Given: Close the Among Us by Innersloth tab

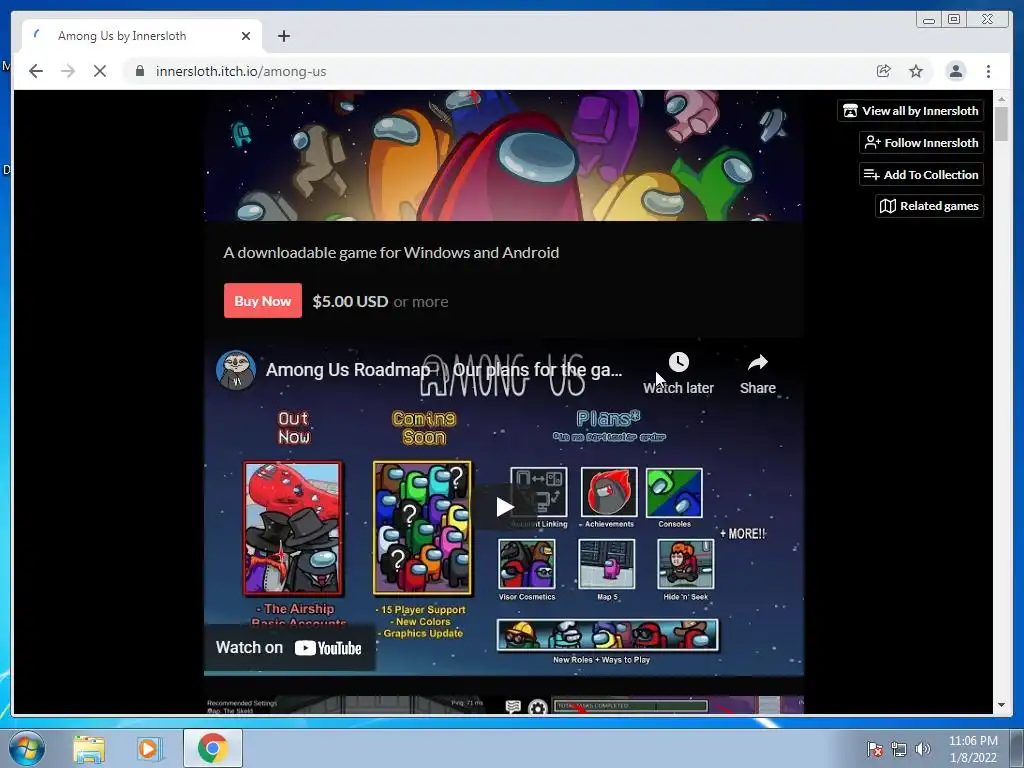Looking at the screenshot, I should pos(246,36).
